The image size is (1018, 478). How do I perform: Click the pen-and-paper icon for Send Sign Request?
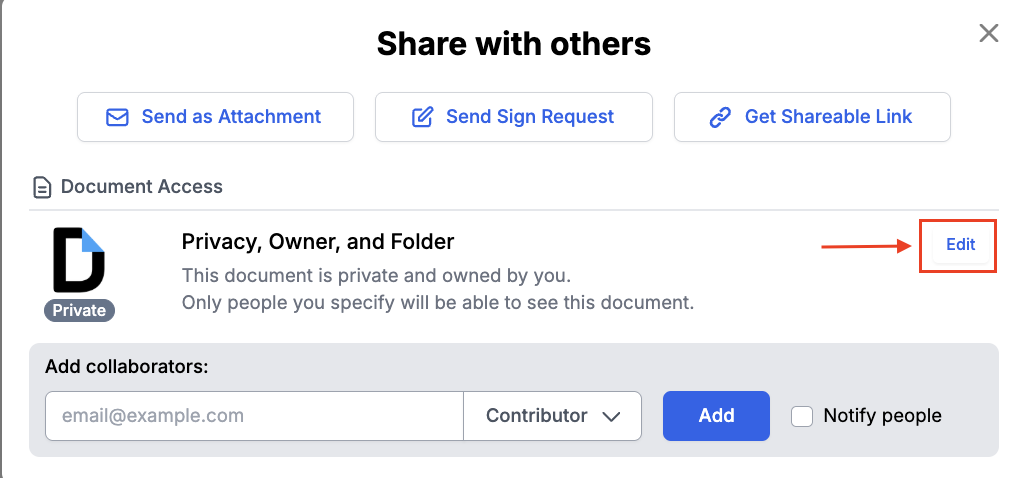click(423, 117)
